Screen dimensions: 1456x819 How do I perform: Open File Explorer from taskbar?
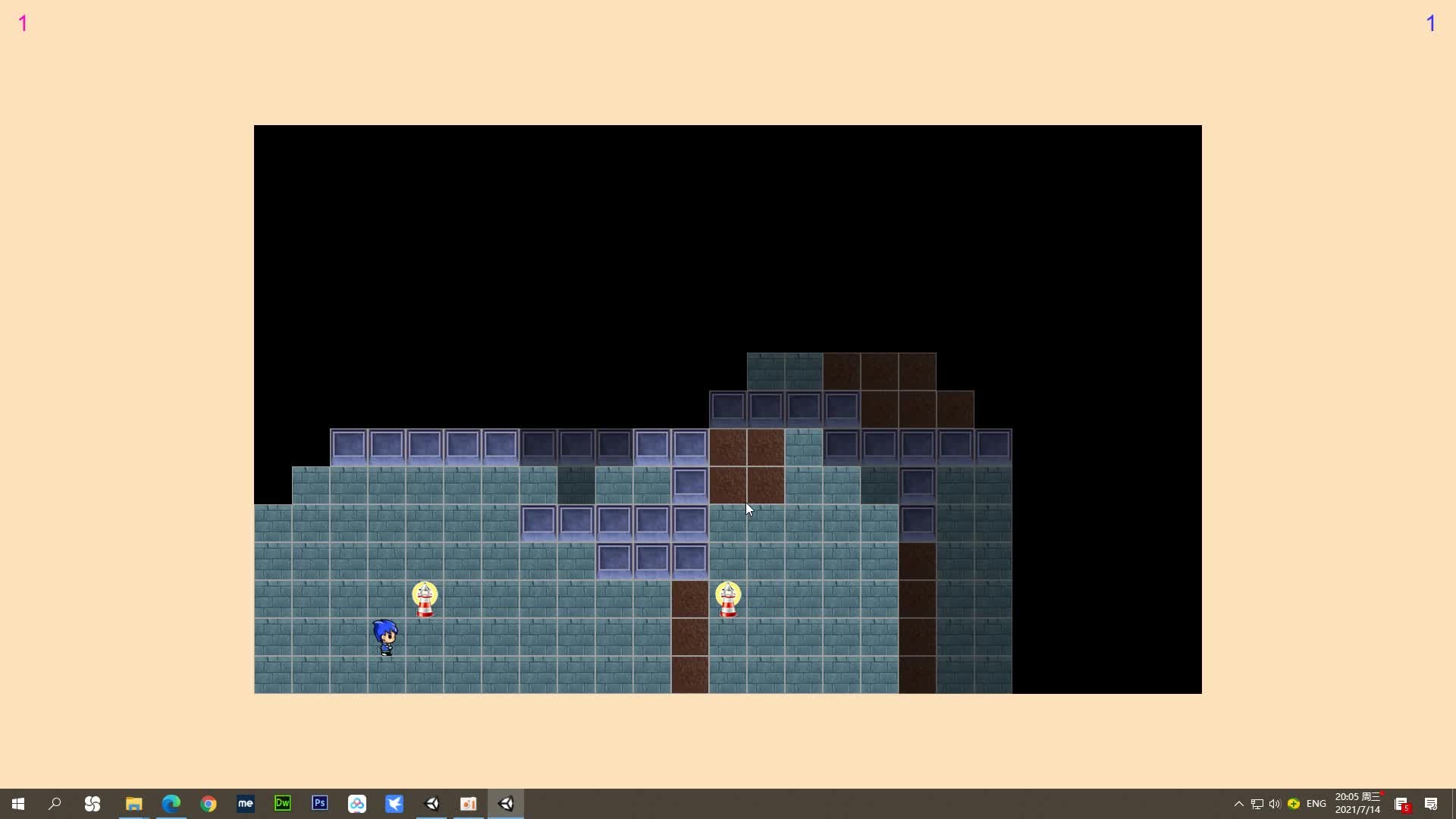click(133, 803)
